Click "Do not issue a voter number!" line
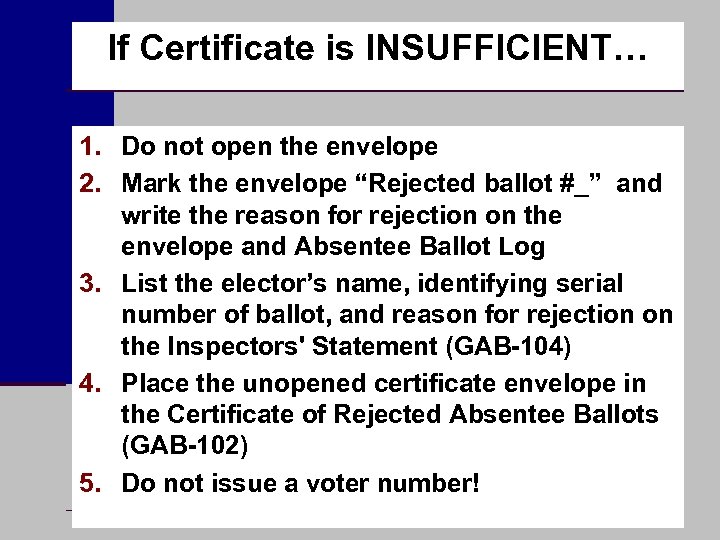Image resolution: width=720 pixels, height=540 pixels. pos(300,484)
